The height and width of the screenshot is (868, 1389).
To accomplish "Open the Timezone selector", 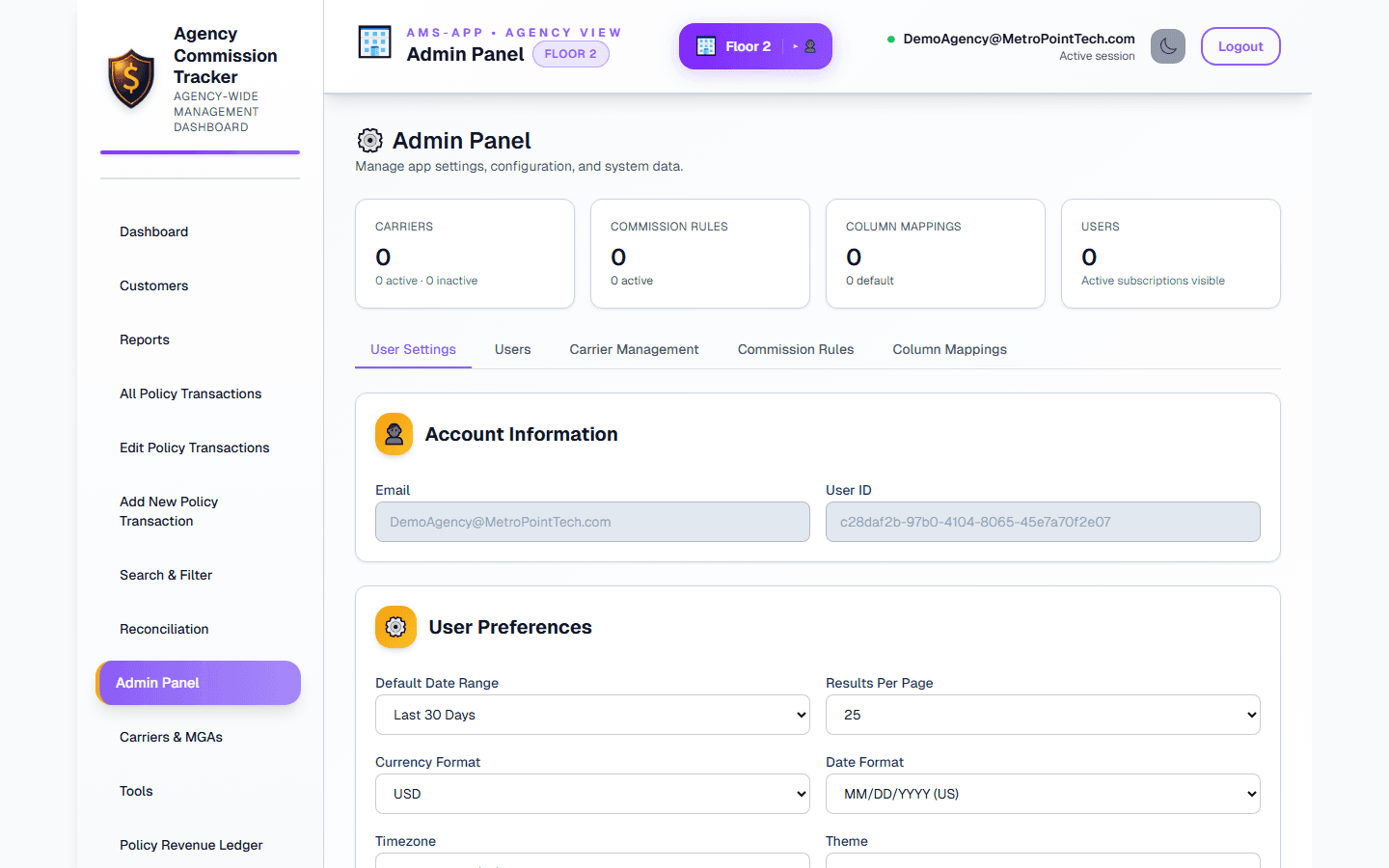I will 591,861.
